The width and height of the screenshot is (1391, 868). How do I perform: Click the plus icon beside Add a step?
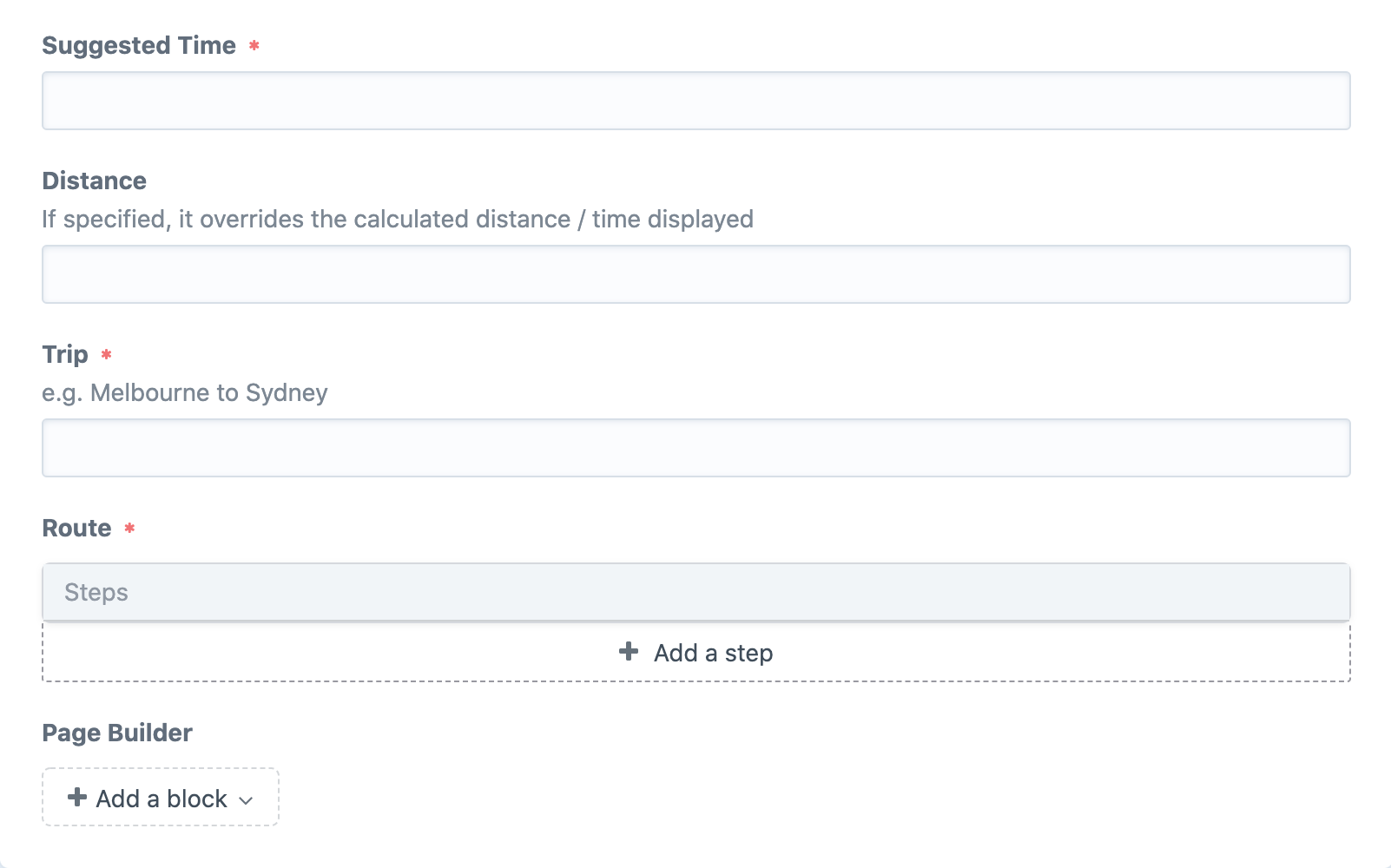(629, 651)
